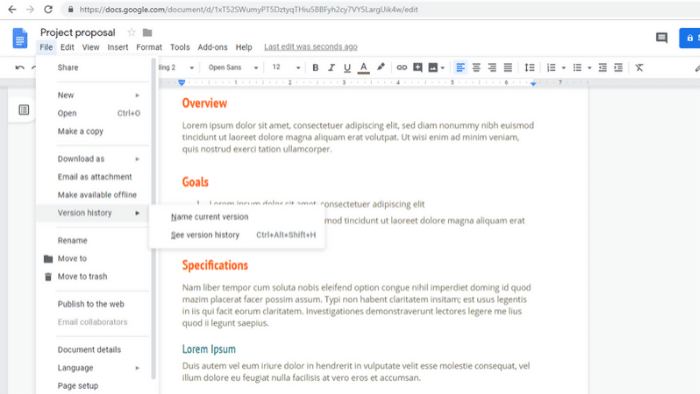
Task: Toggle underline formatting
Action: pos(347,68)
